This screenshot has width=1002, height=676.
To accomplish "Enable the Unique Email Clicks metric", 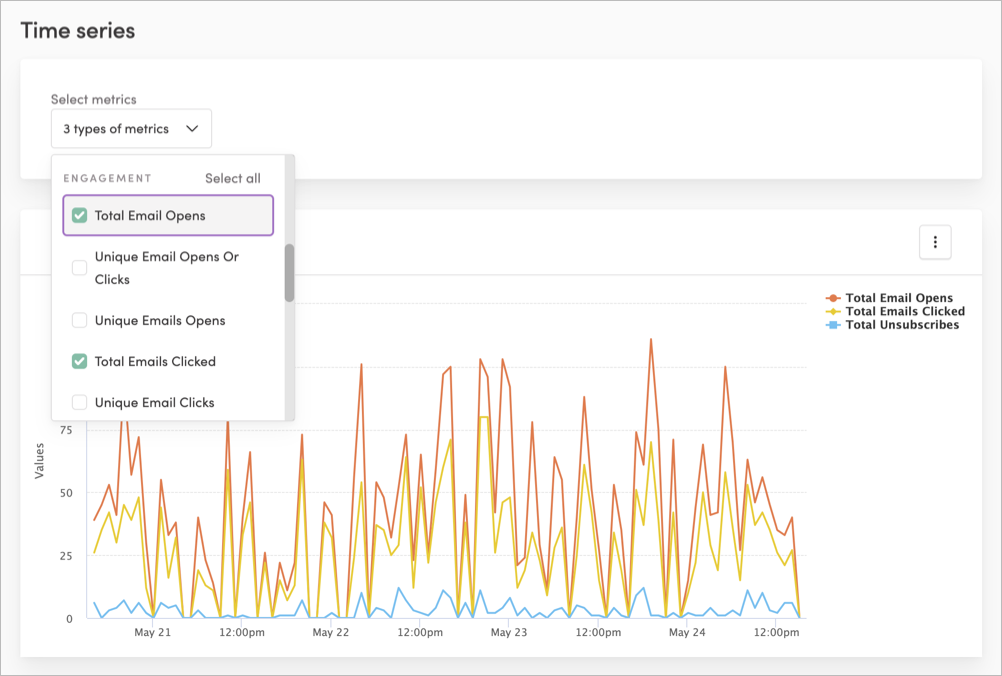I will pyautogui.click(x=78, y=402).
